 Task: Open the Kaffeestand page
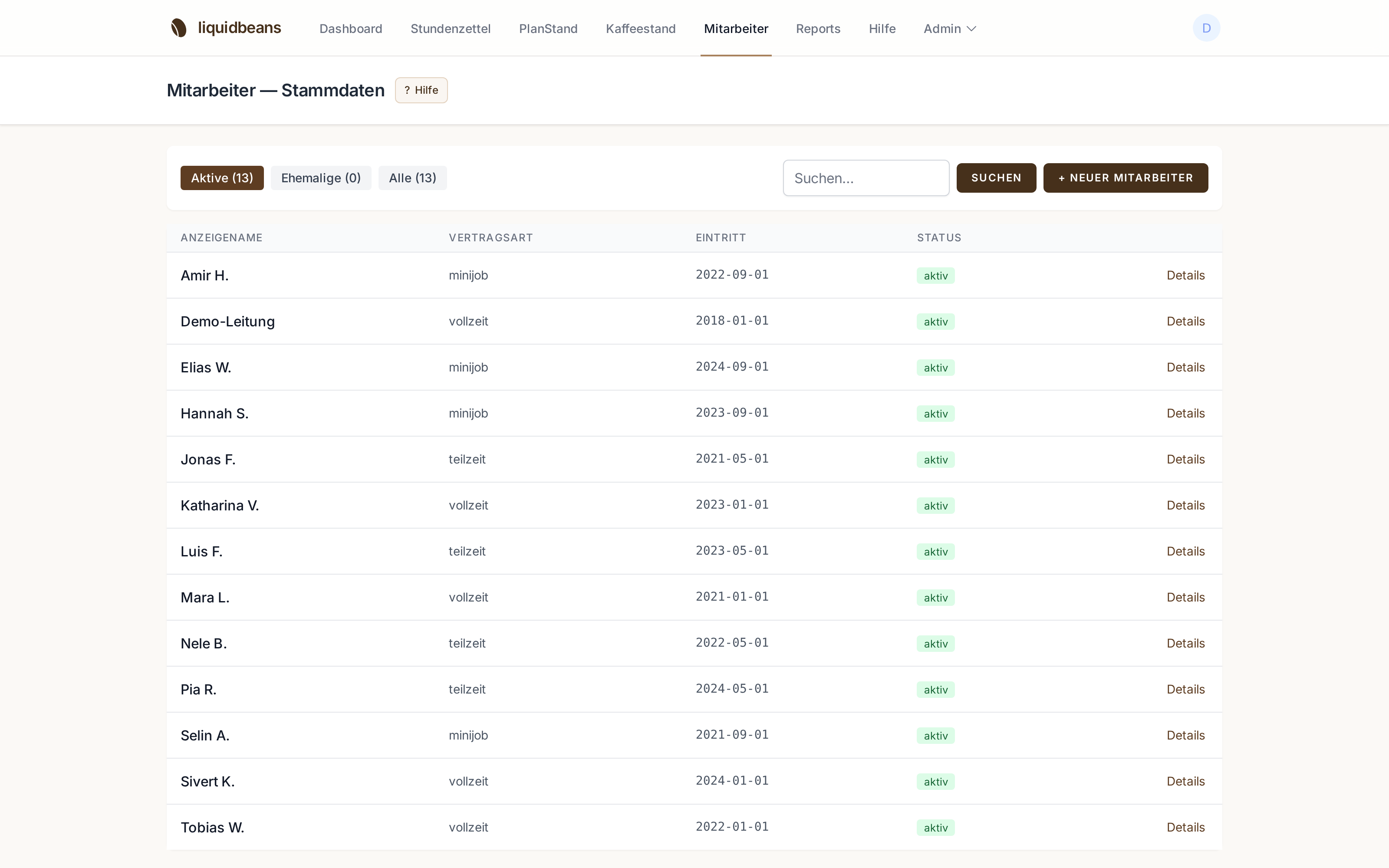(x=641, y=29)
